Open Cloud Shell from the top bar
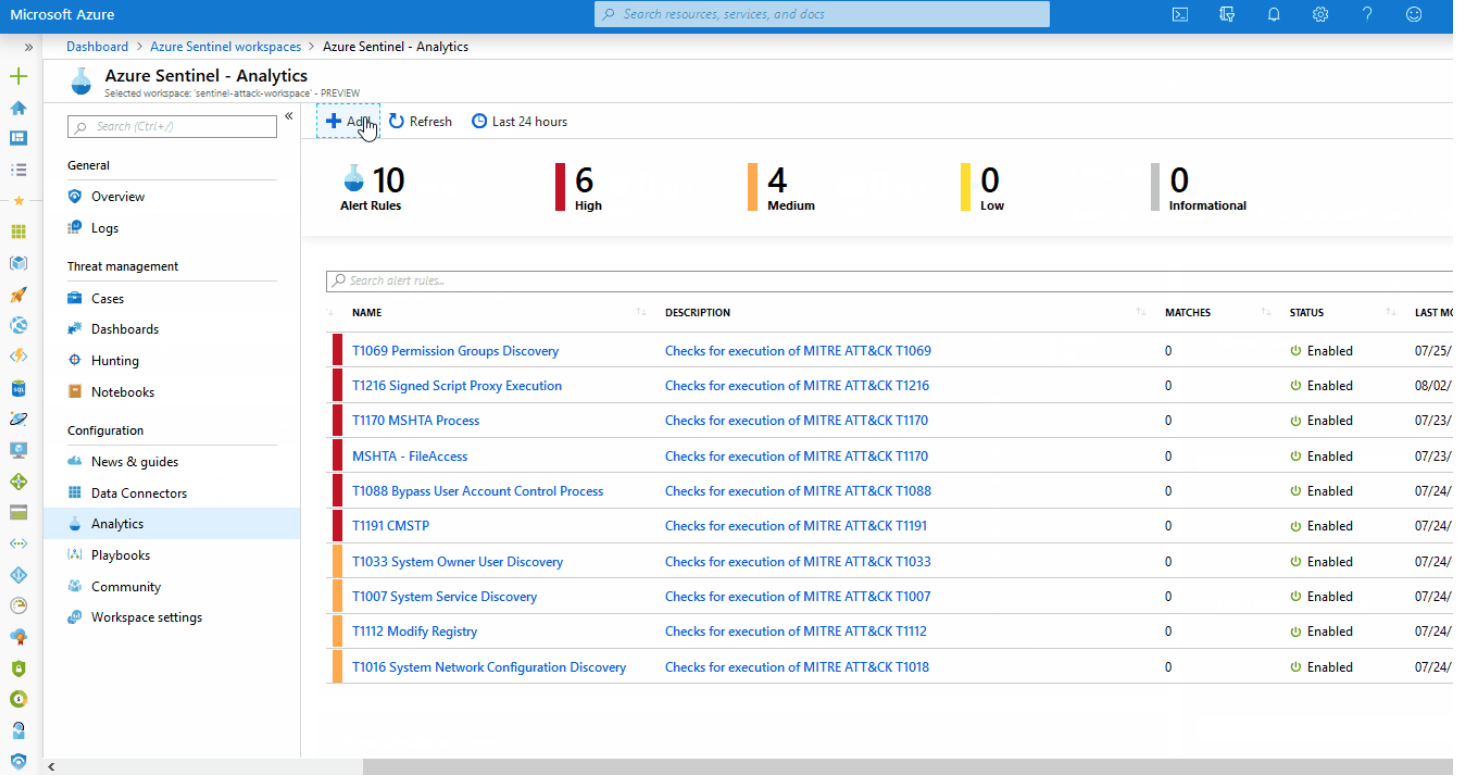The width and height of the screenshot is (1470, 776). 1180,14
